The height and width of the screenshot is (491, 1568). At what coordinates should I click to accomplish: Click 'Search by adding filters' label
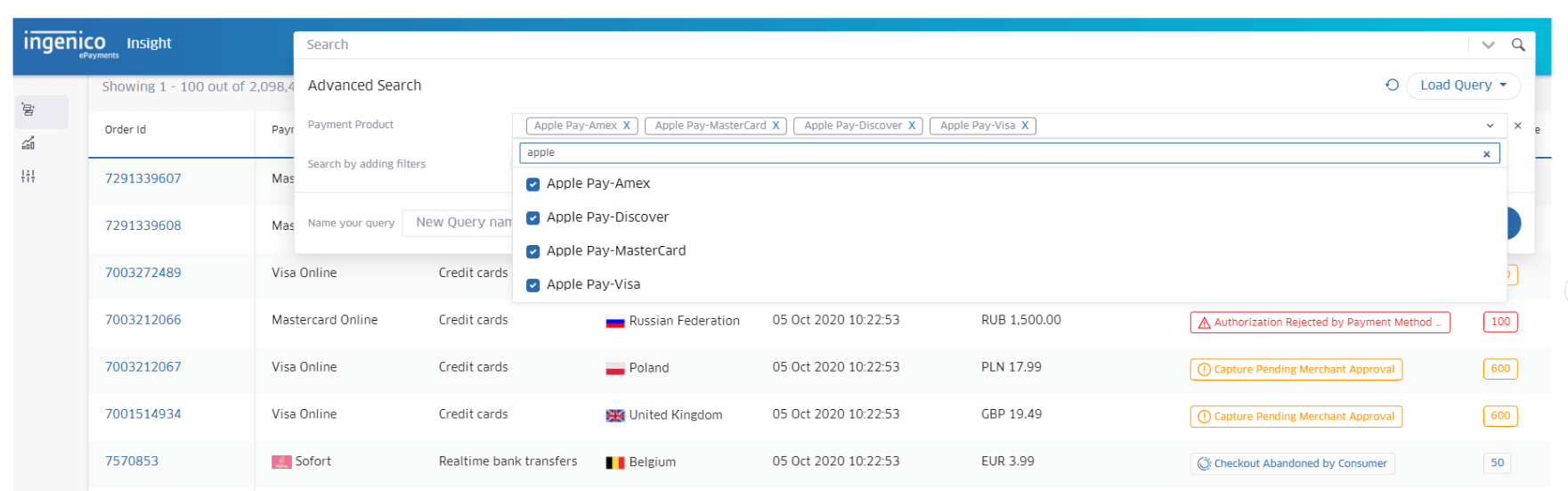coord(367,164)
